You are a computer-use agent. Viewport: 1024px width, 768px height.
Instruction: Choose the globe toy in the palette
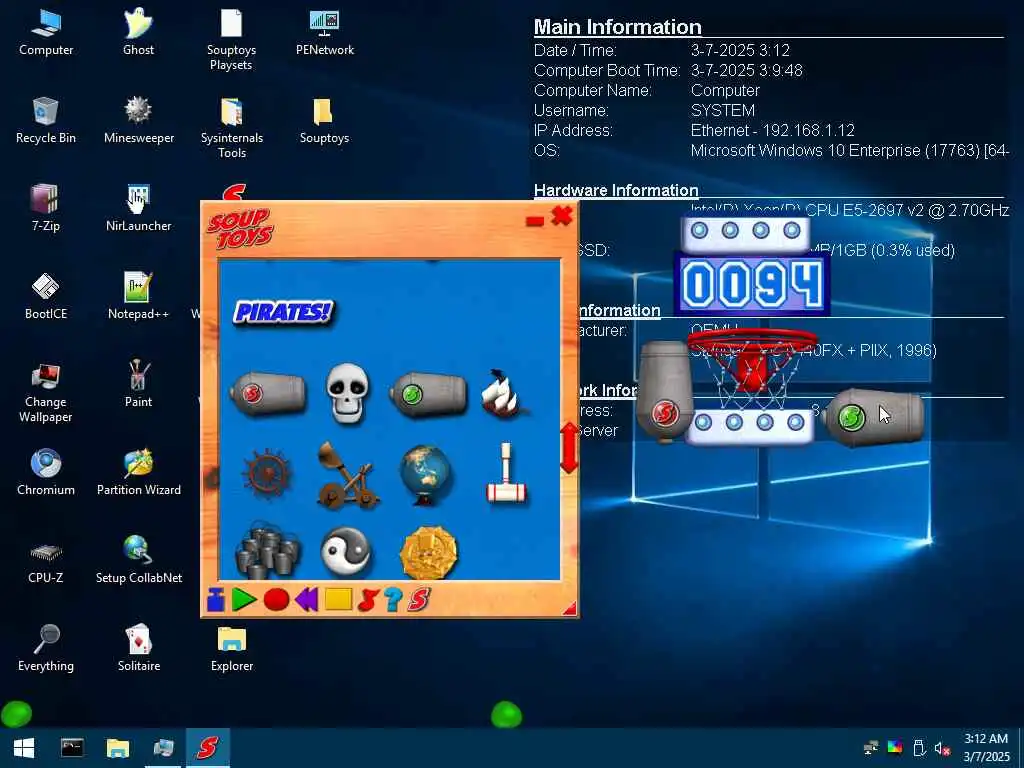click(426, 474)
